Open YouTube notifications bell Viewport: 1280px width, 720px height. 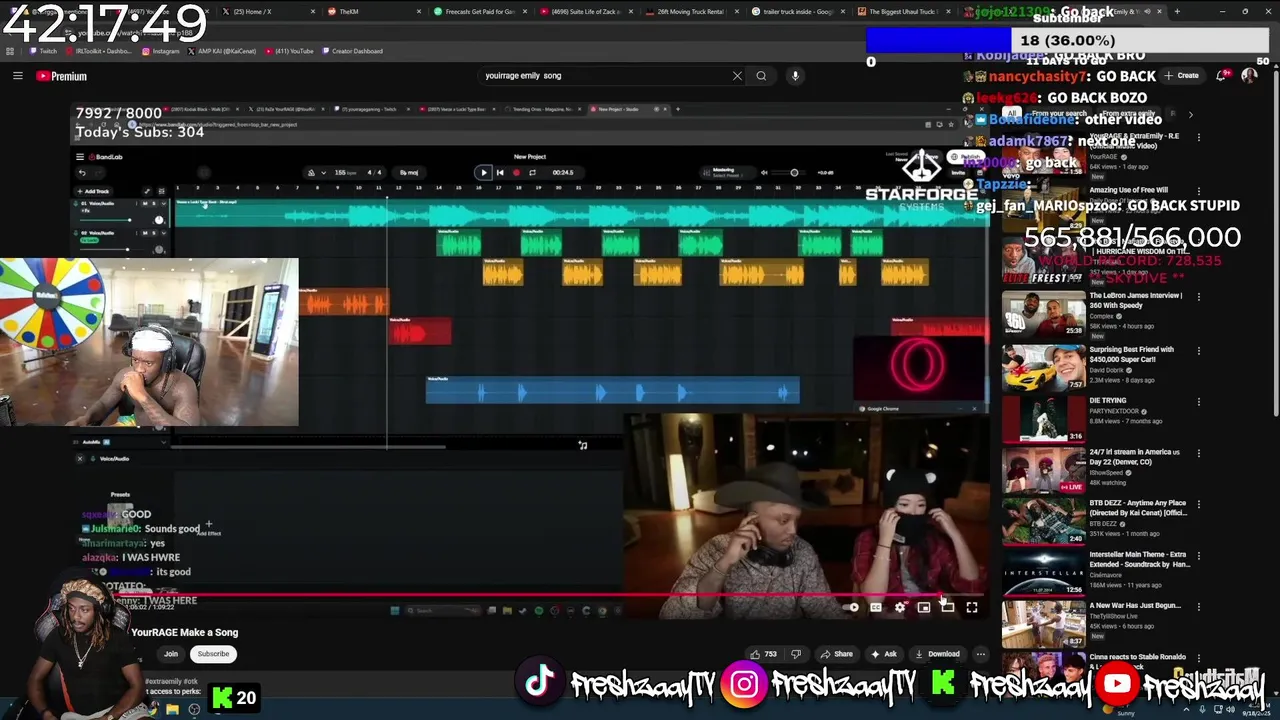tap(1222, 76)
